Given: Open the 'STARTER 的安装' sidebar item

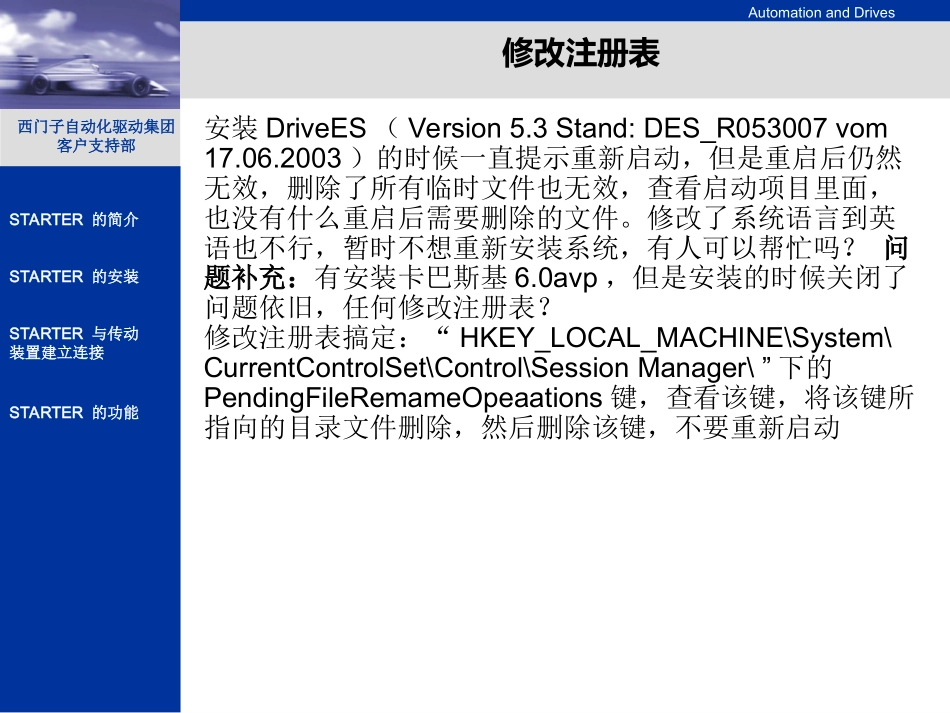Looking at the screenshot, I should coord(74,276).
